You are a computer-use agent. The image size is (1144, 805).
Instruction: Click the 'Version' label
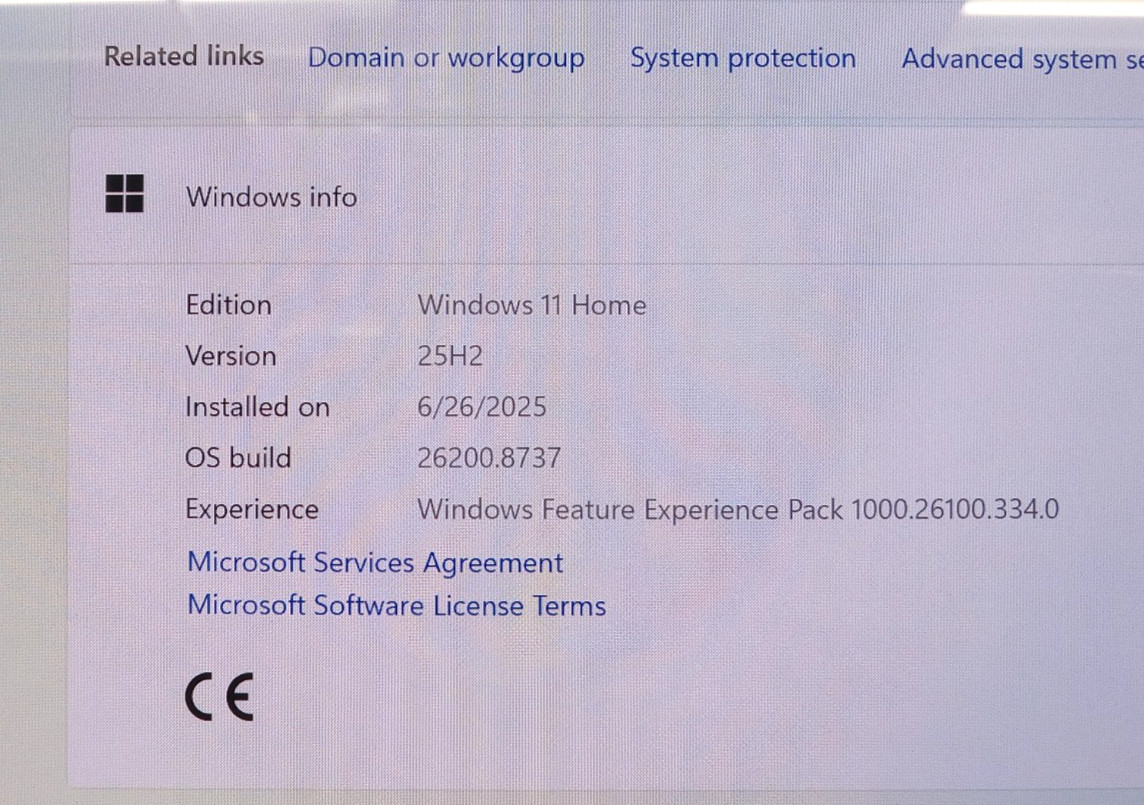[x=231, y=356]
